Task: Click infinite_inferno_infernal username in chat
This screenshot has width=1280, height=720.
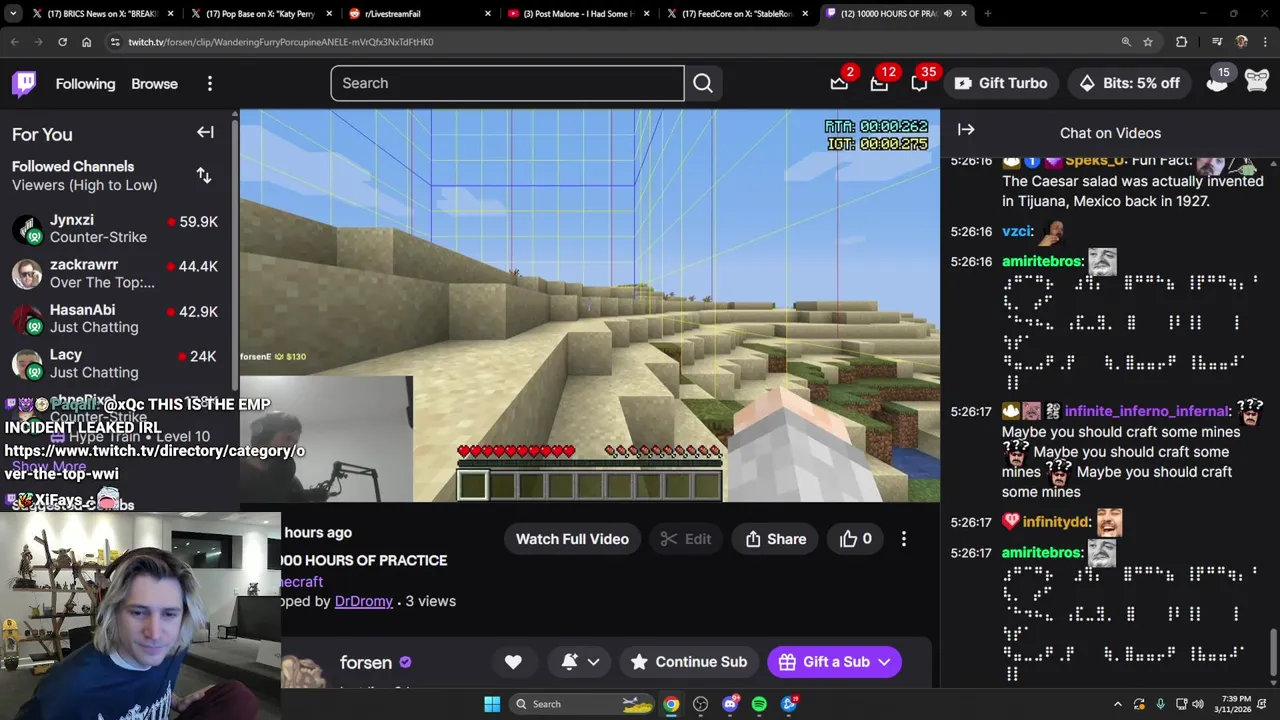Action: click(1147, 411)
